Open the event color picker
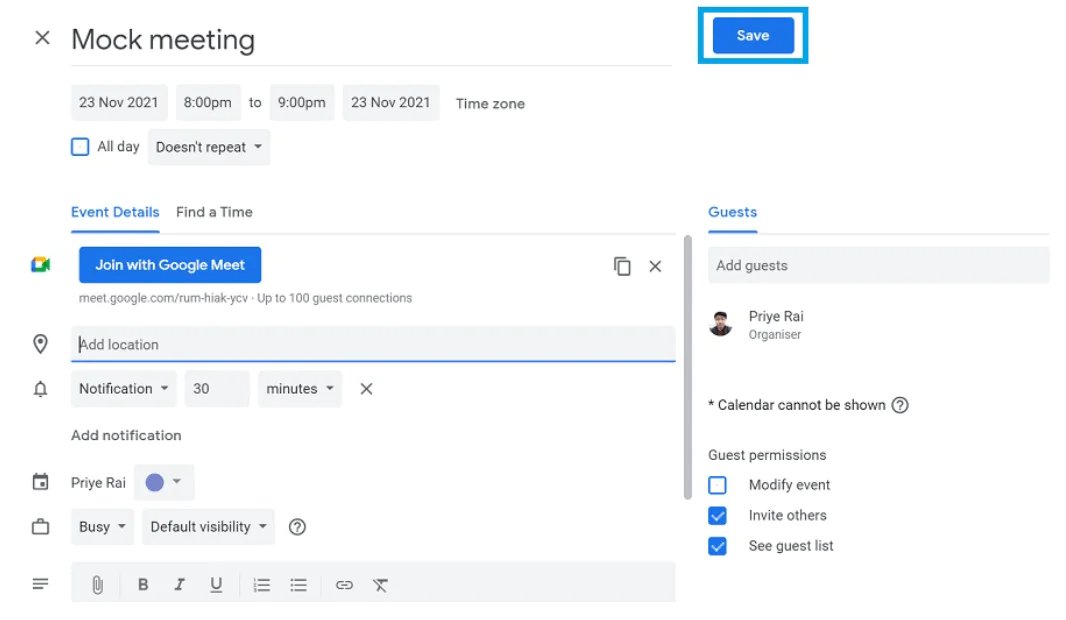 tap(163, 481)
